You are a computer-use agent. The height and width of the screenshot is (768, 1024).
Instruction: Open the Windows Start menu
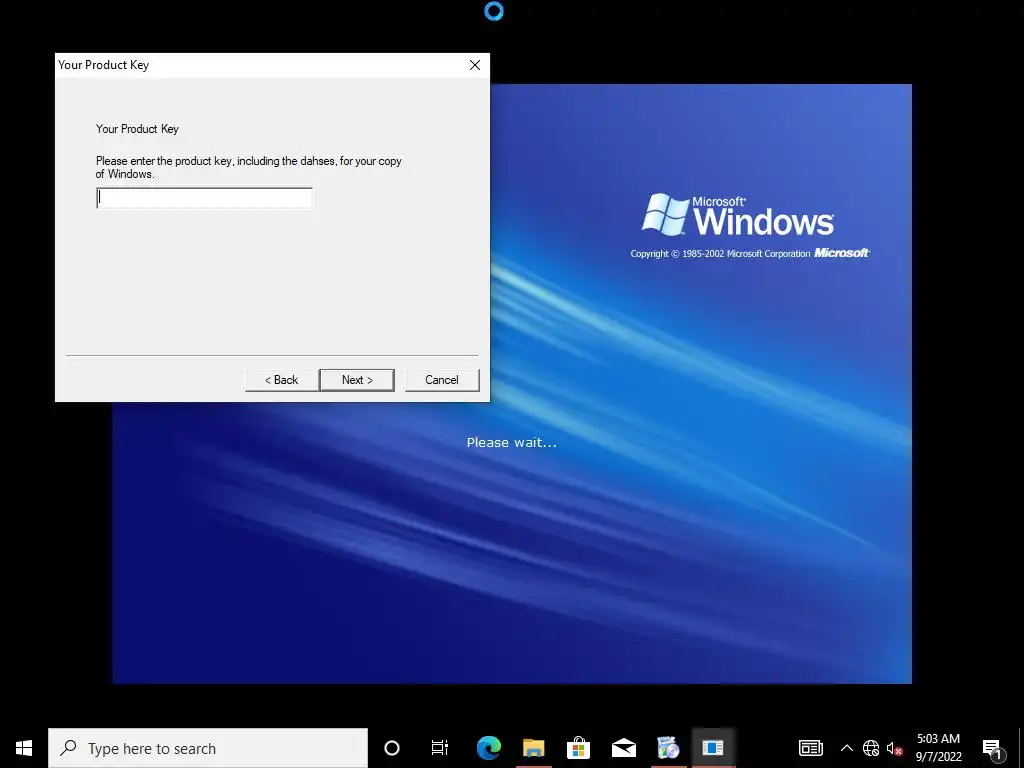pyautogui.click(x=24, y=748)
